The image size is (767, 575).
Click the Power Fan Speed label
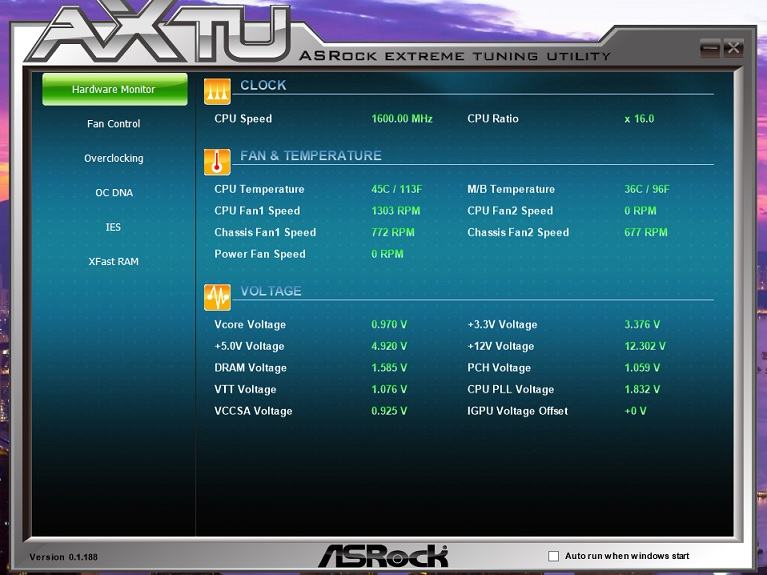click(260, 254)
